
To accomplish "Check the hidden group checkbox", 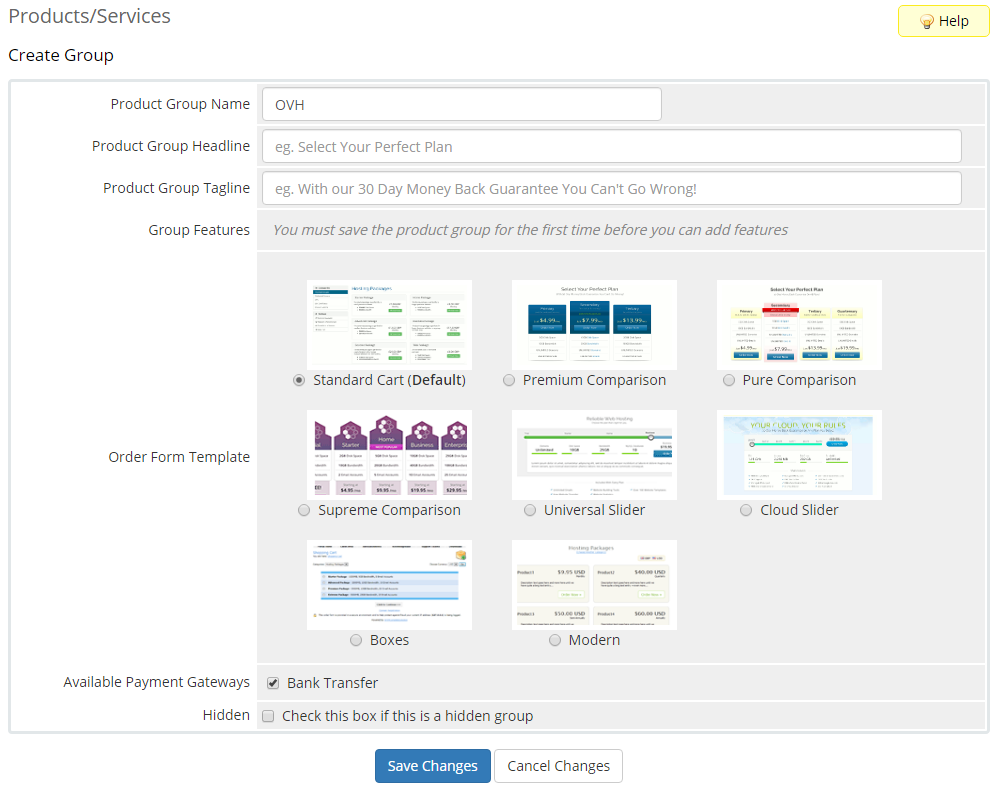I will click(x=268, y=716).
